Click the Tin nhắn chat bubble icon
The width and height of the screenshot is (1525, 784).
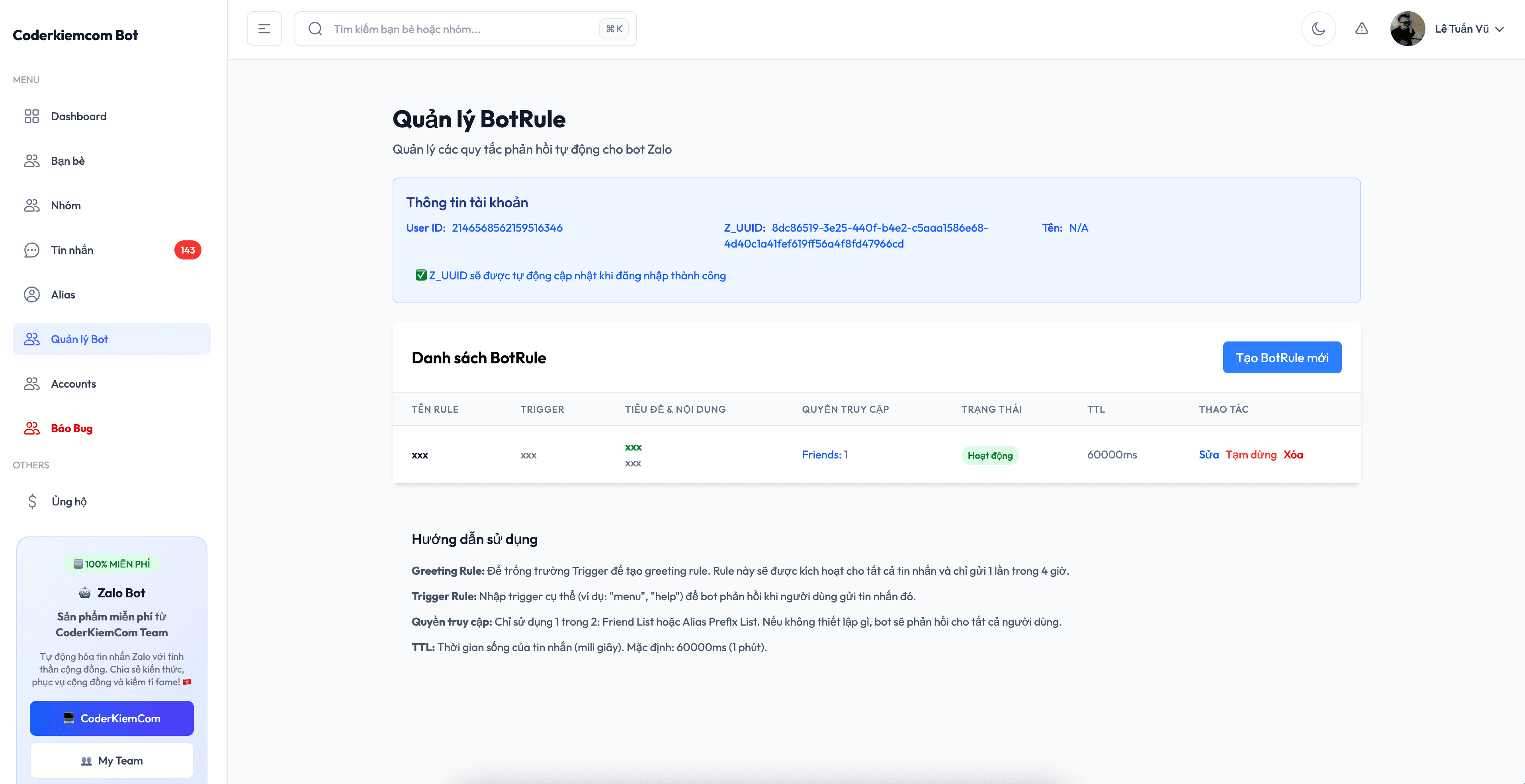[x=31, y=250]
